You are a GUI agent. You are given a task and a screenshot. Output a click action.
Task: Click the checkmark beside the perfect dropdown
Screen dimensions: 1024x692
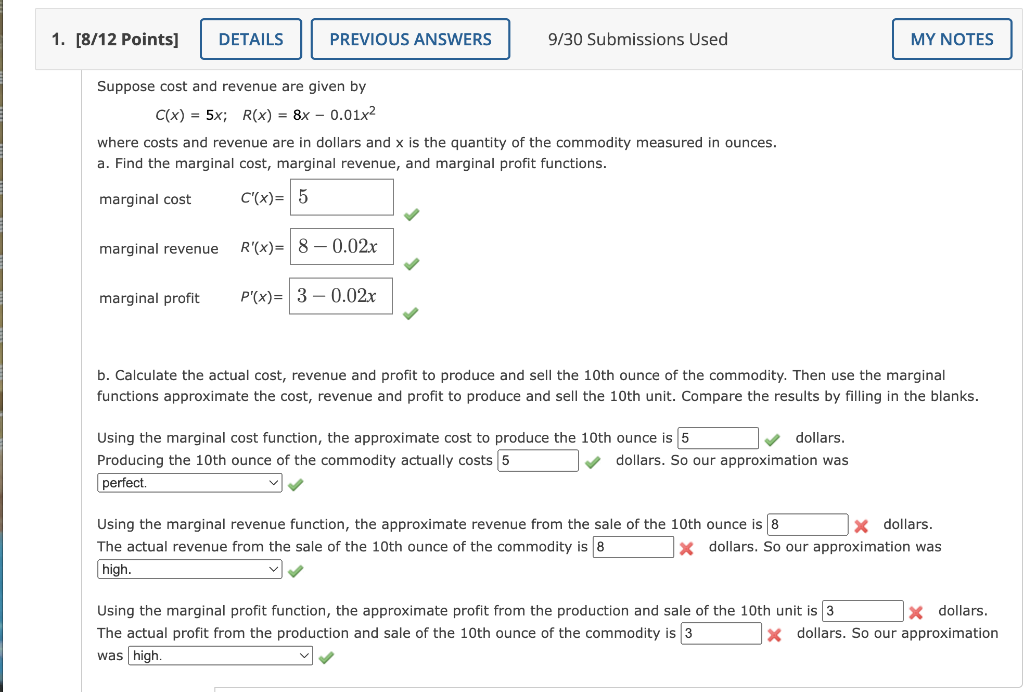(x=295, y=483)
